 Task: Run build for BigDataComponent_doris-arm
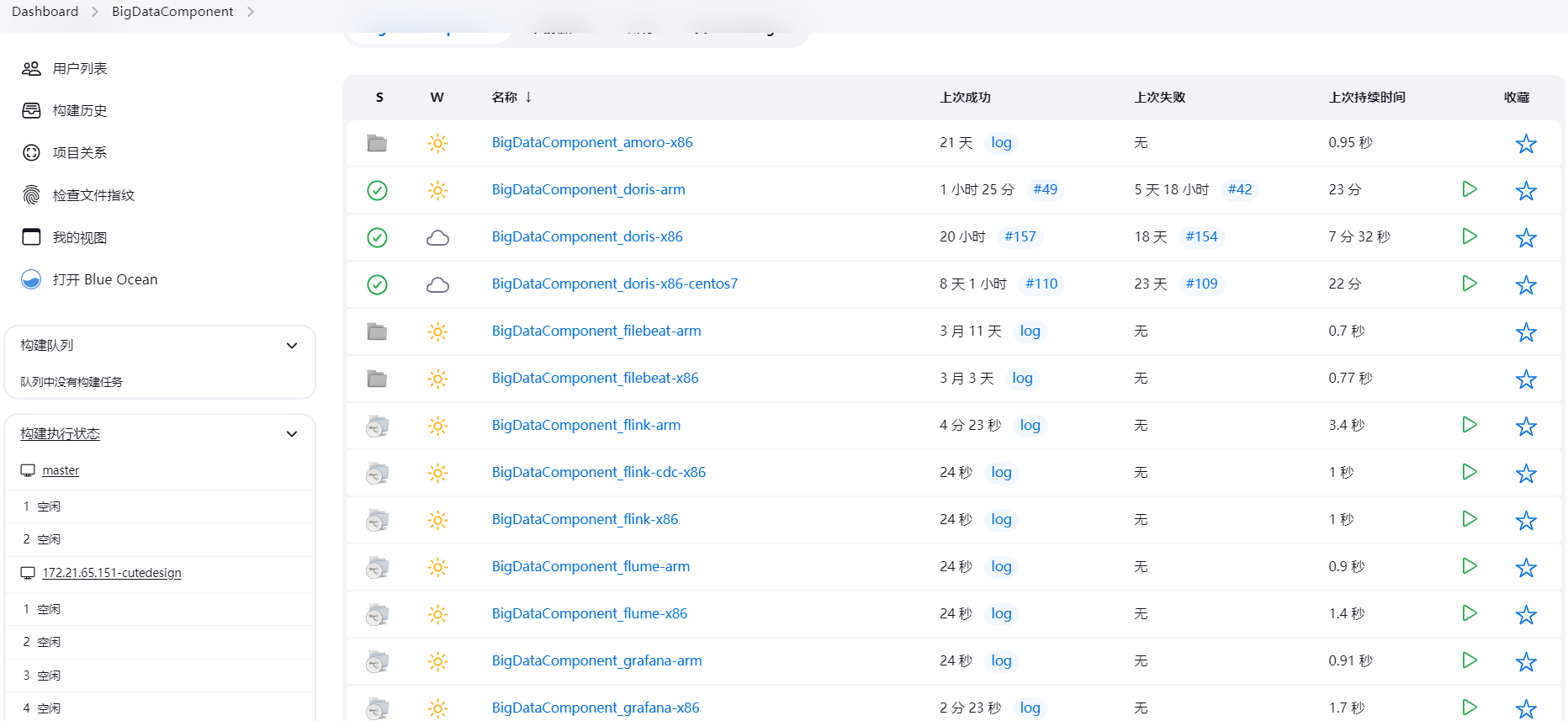point(1470,189)
